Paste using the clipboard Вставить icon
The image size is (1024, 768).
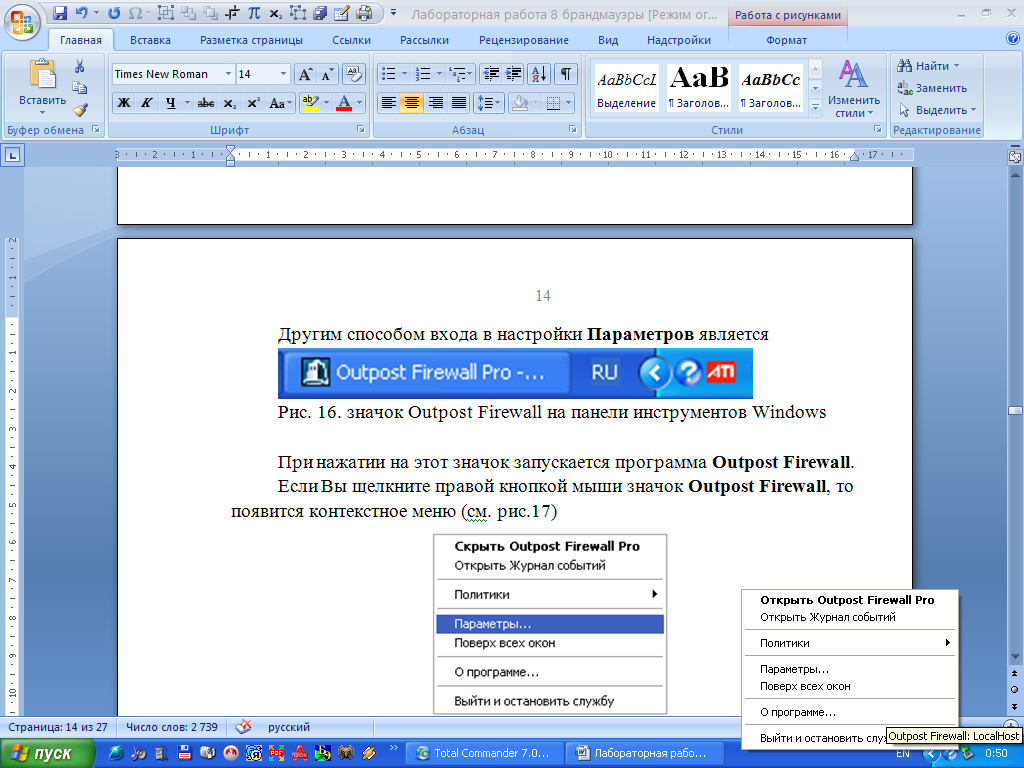[x=42, y=74]
